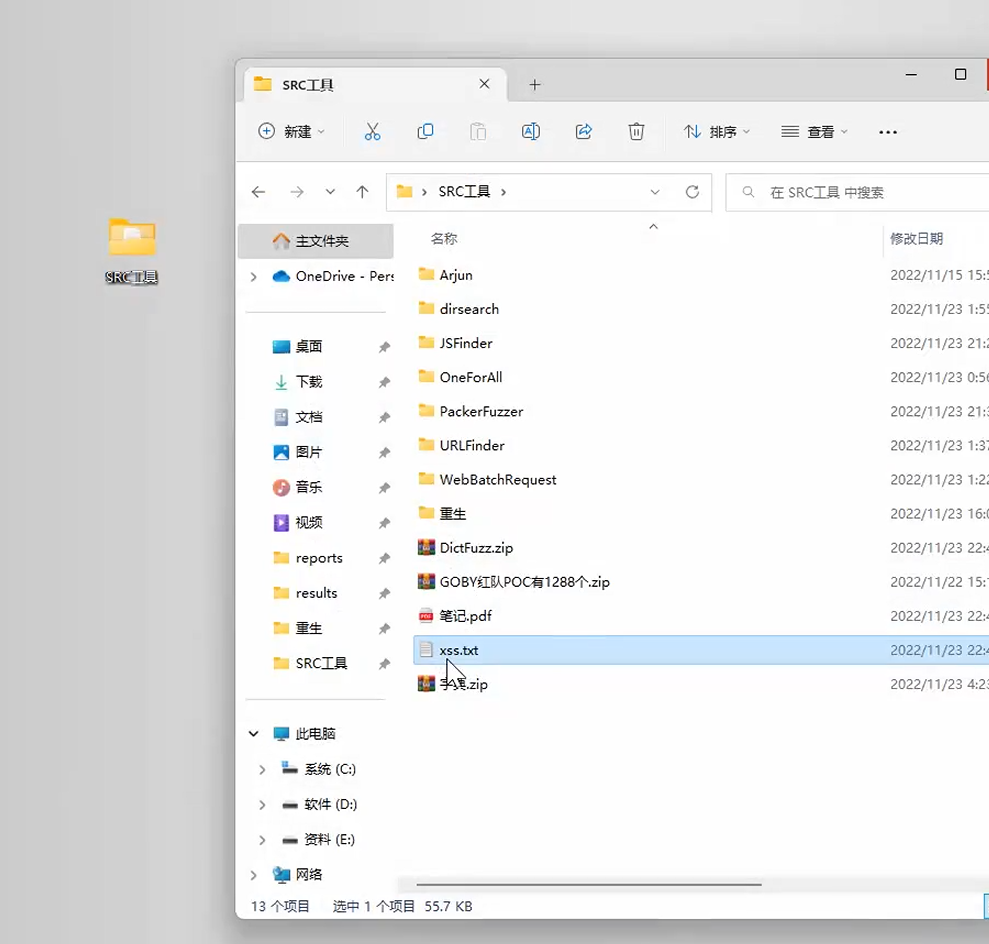Open the 查看 view dropdown

click(x=814, y=131)
